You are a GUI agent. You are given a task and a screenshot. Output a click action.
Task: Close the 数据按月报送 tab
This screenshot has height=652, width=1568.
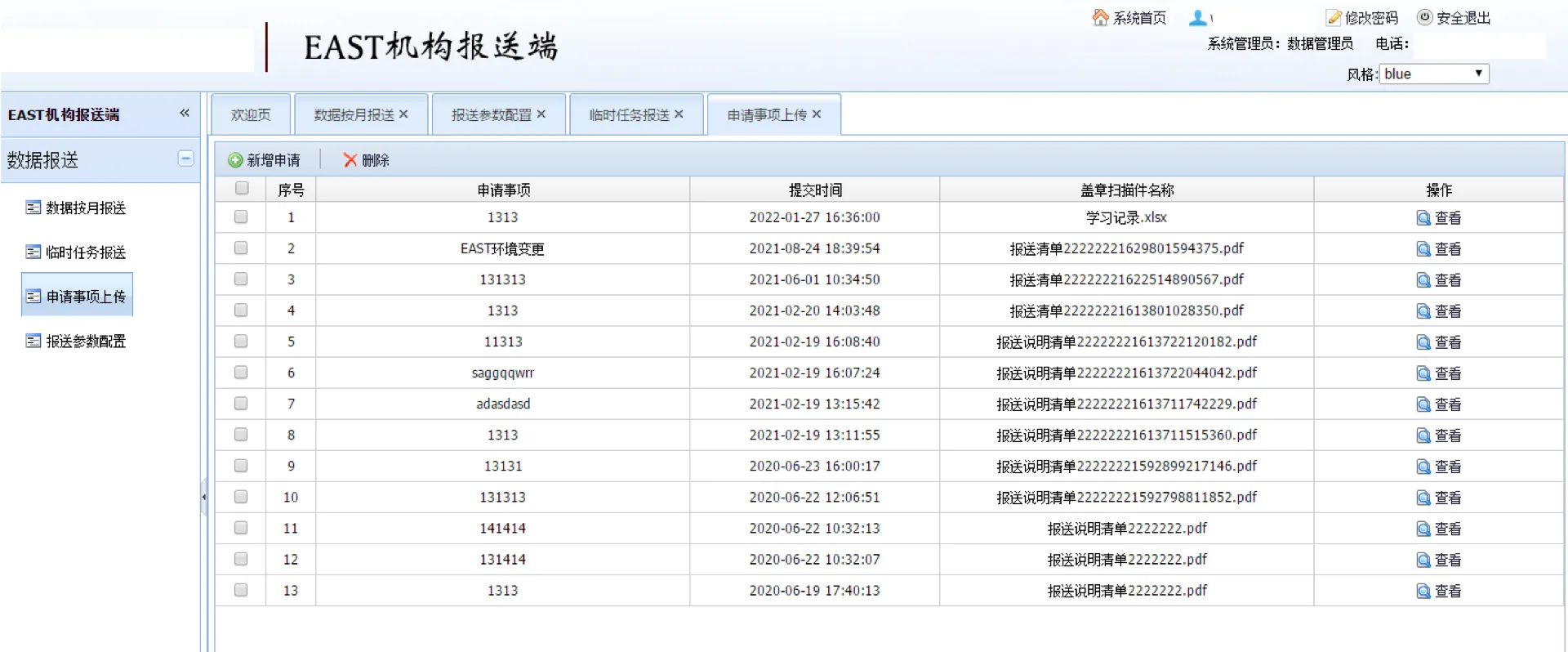(403, 114)
